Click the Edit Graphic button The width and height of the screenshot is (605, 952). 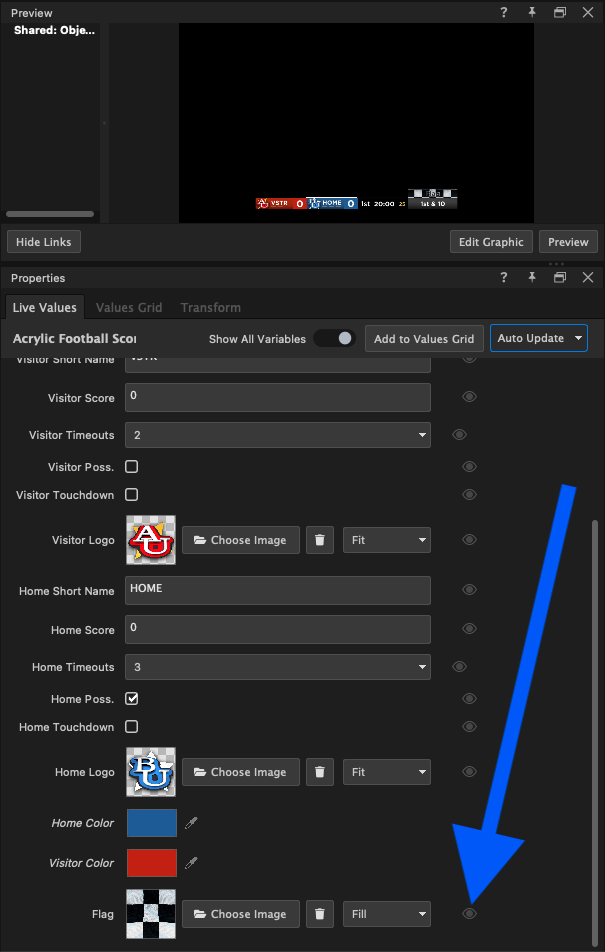491,242
